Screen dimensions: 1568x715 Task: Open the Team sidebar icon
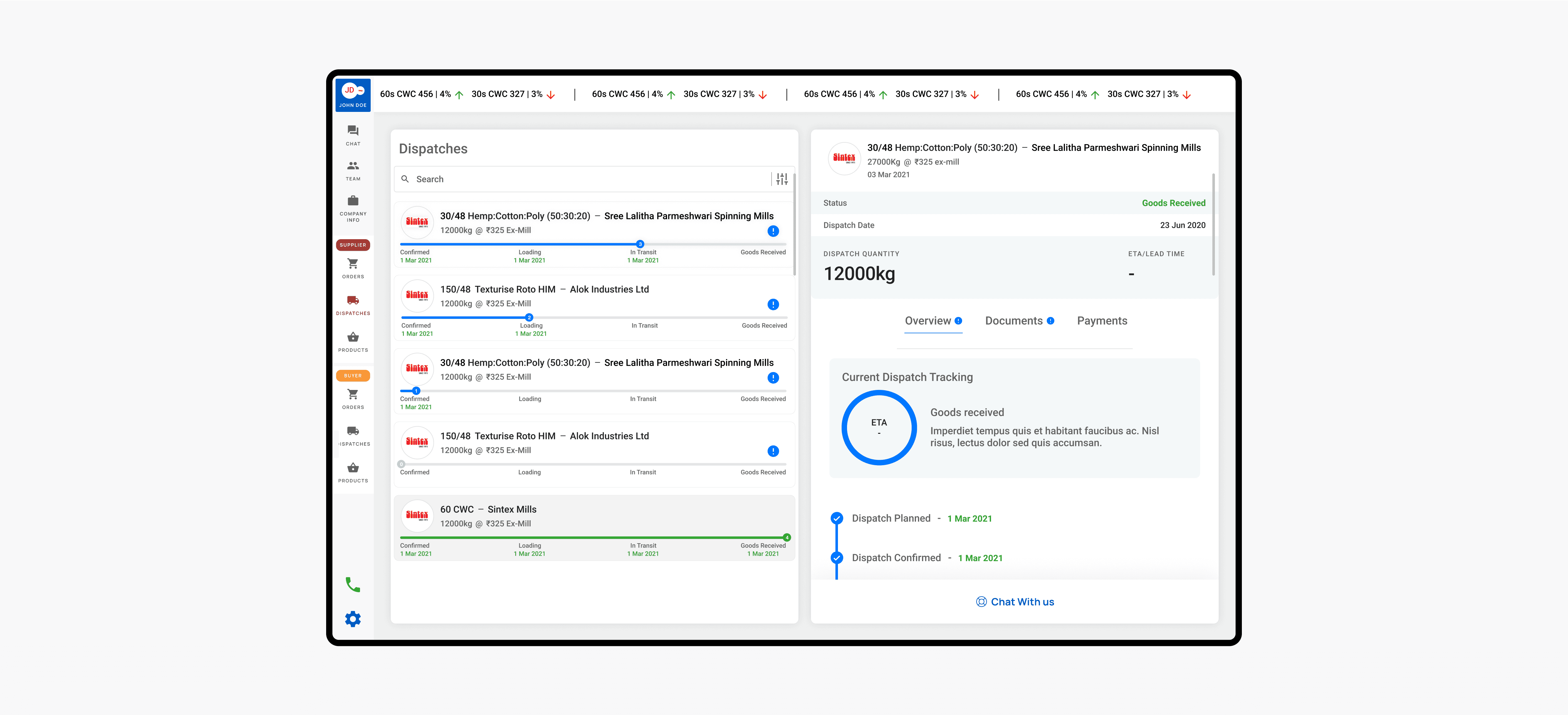(x=352, y=166)
